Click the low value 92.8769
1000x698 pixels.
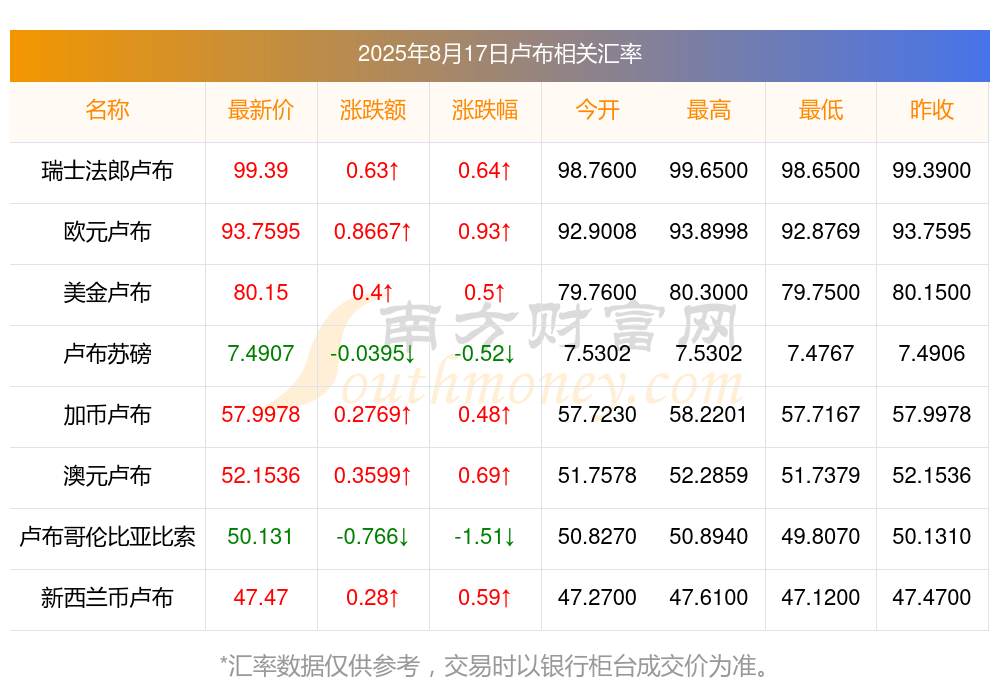click(821, 232)
